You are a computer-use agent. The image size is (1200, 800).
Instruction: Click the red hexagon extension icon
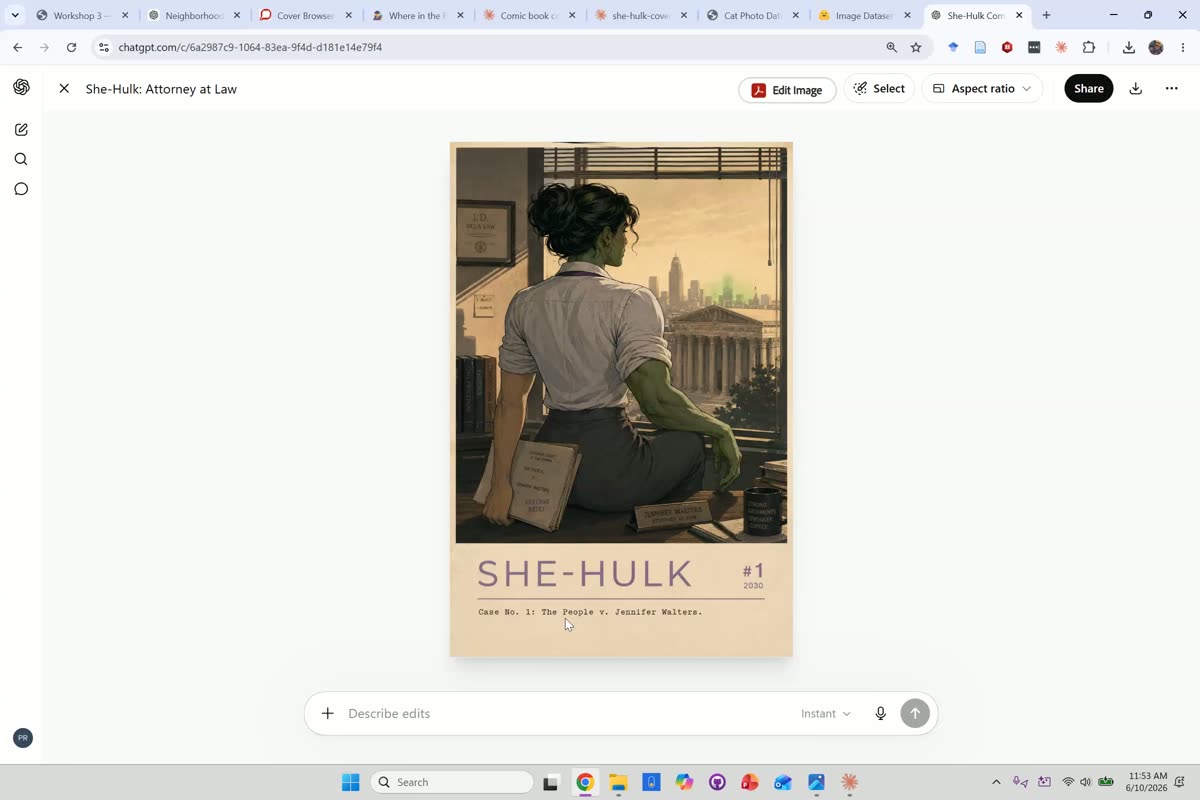(1007, 47)
